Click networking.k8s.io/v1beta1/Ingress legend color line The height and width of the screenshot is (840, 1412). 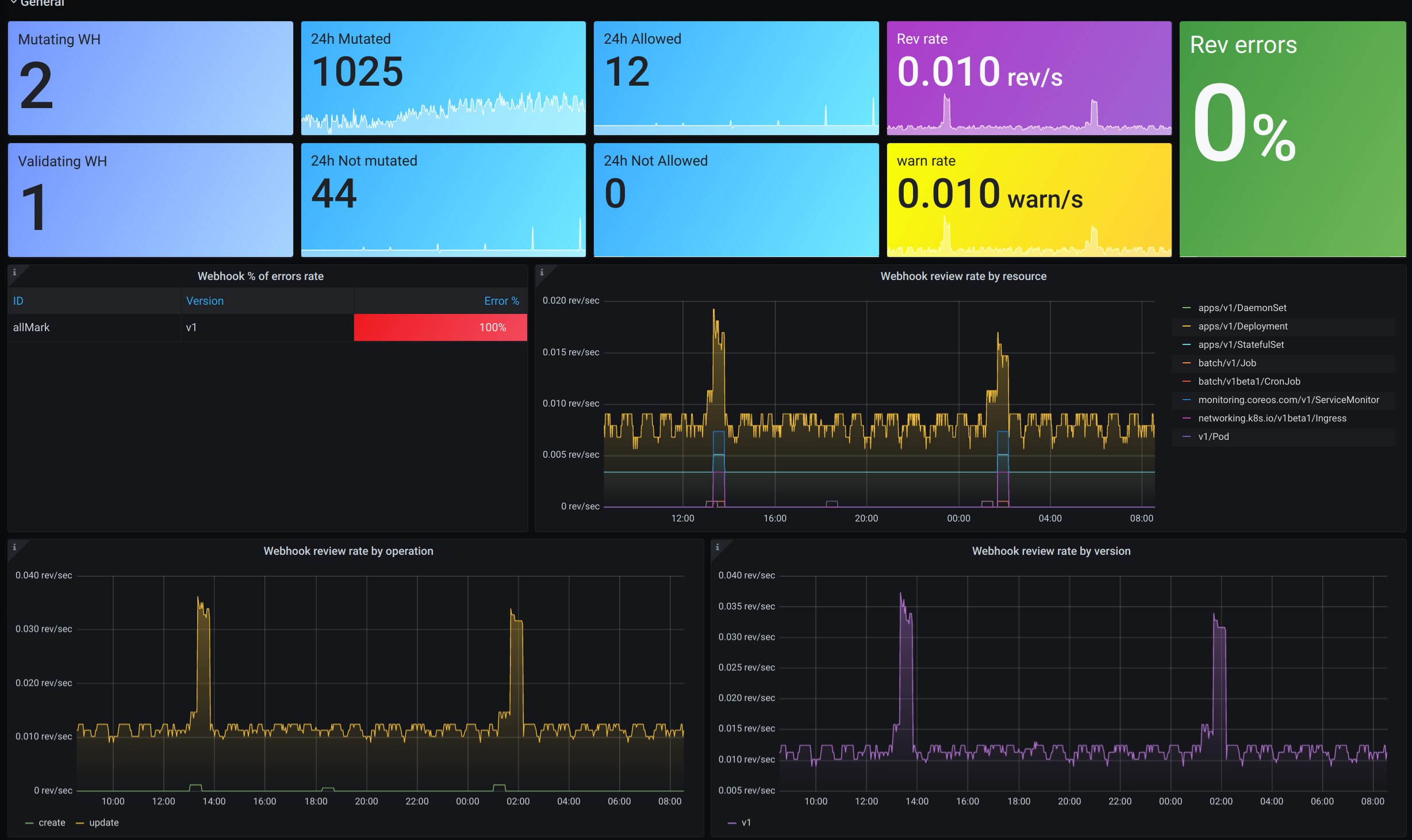[x=1186, y=418]
